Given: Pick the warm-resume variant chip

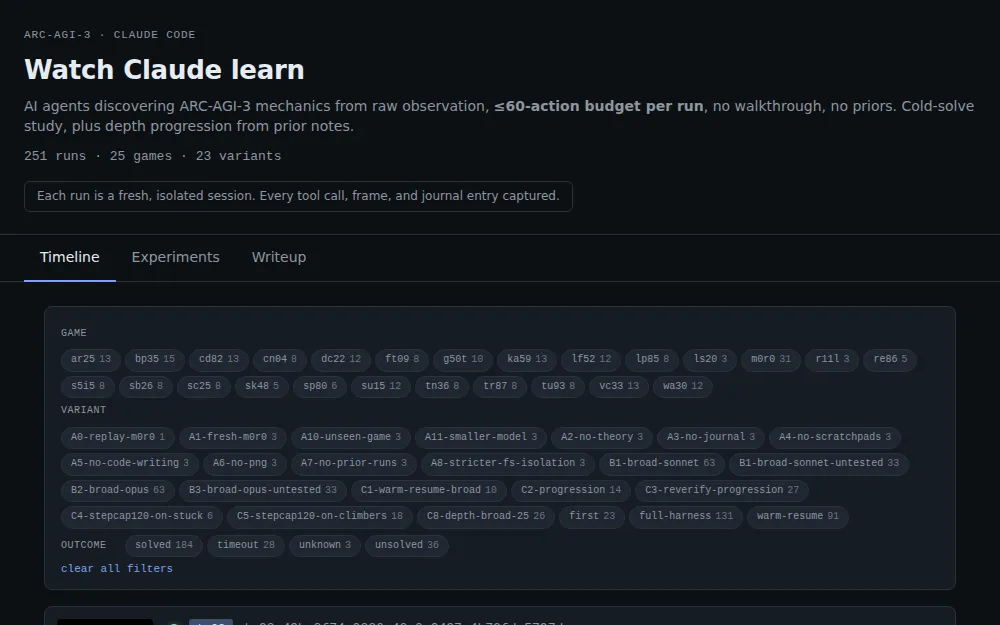Looking at the screenshot, I should coord(797,517).
